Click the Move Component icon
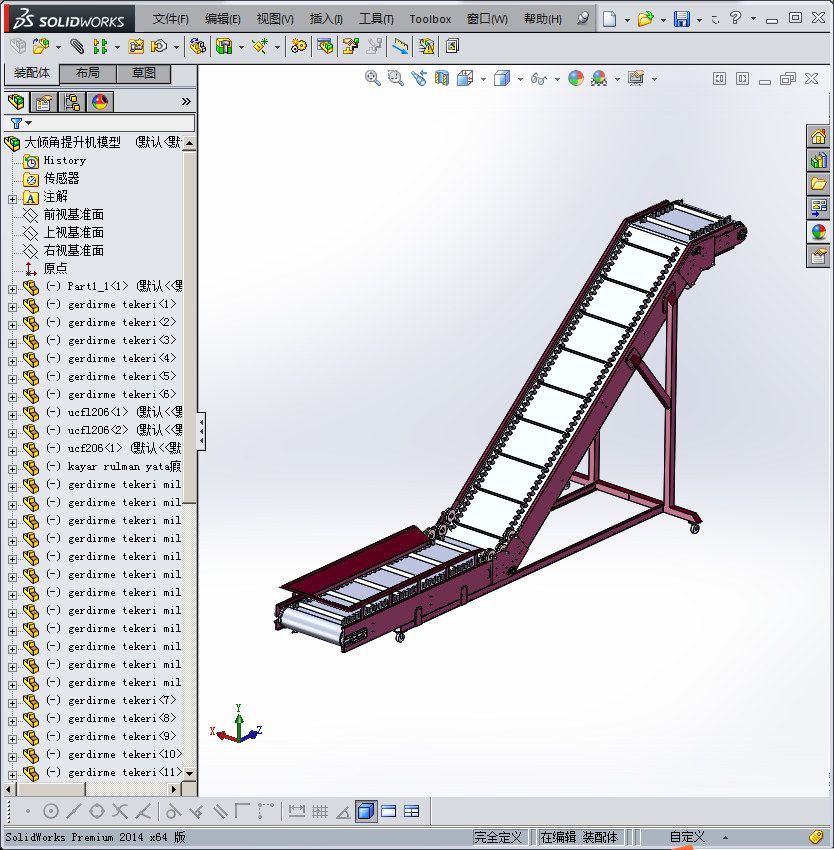The width and height of the screenshot is (834, 850). click(x=159, y=47)
